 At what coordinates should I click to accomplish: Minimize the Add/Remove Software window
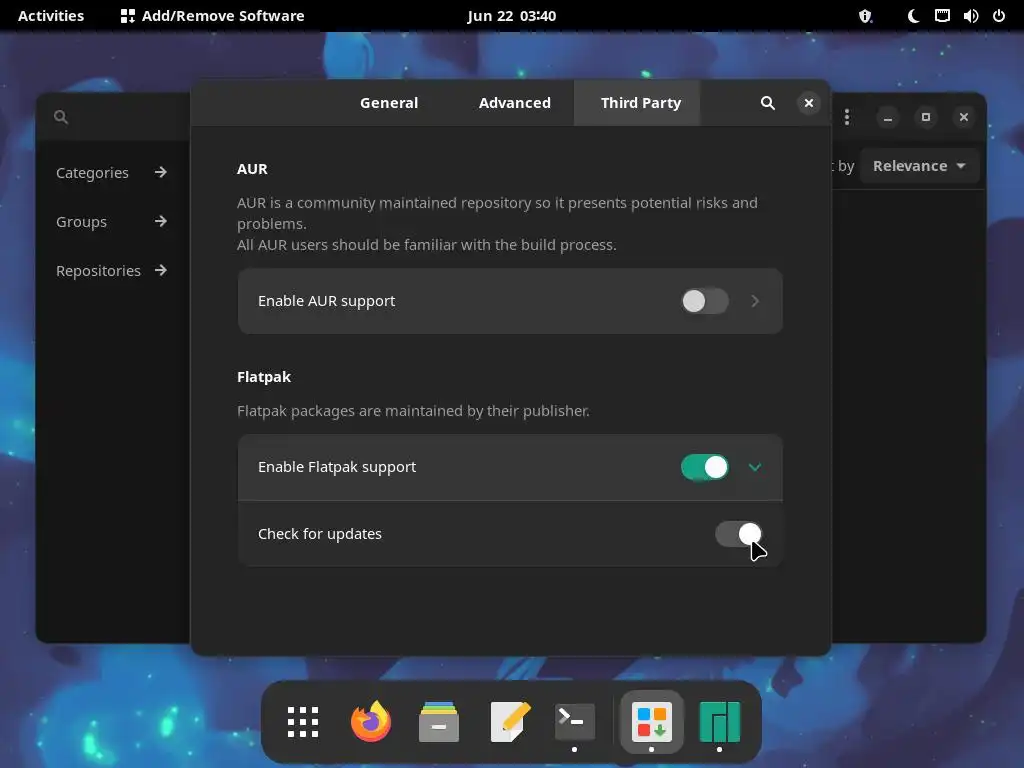pyautogui.click(x=888, y=118)
